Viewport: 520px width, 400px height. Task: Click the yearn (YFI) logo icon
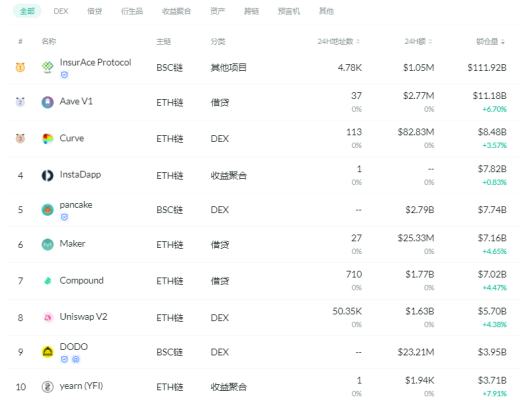pyautogui.click(x=48, y=387)
